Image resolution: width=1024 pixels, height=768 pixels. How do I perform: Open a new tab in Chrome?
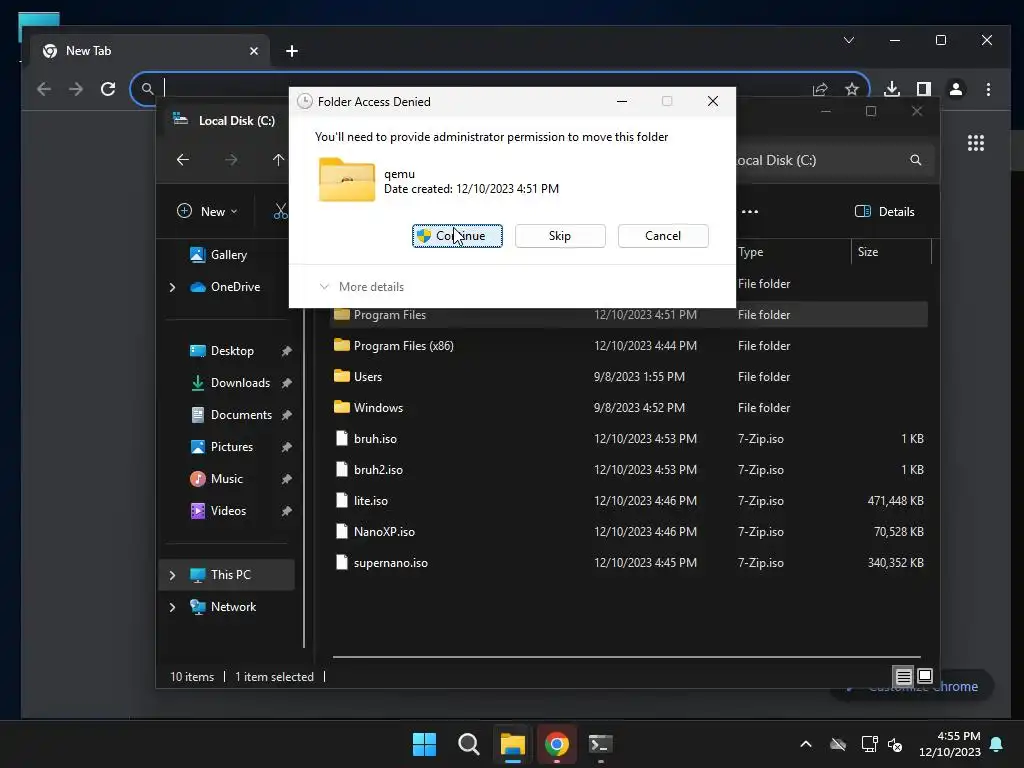(292, 51)
